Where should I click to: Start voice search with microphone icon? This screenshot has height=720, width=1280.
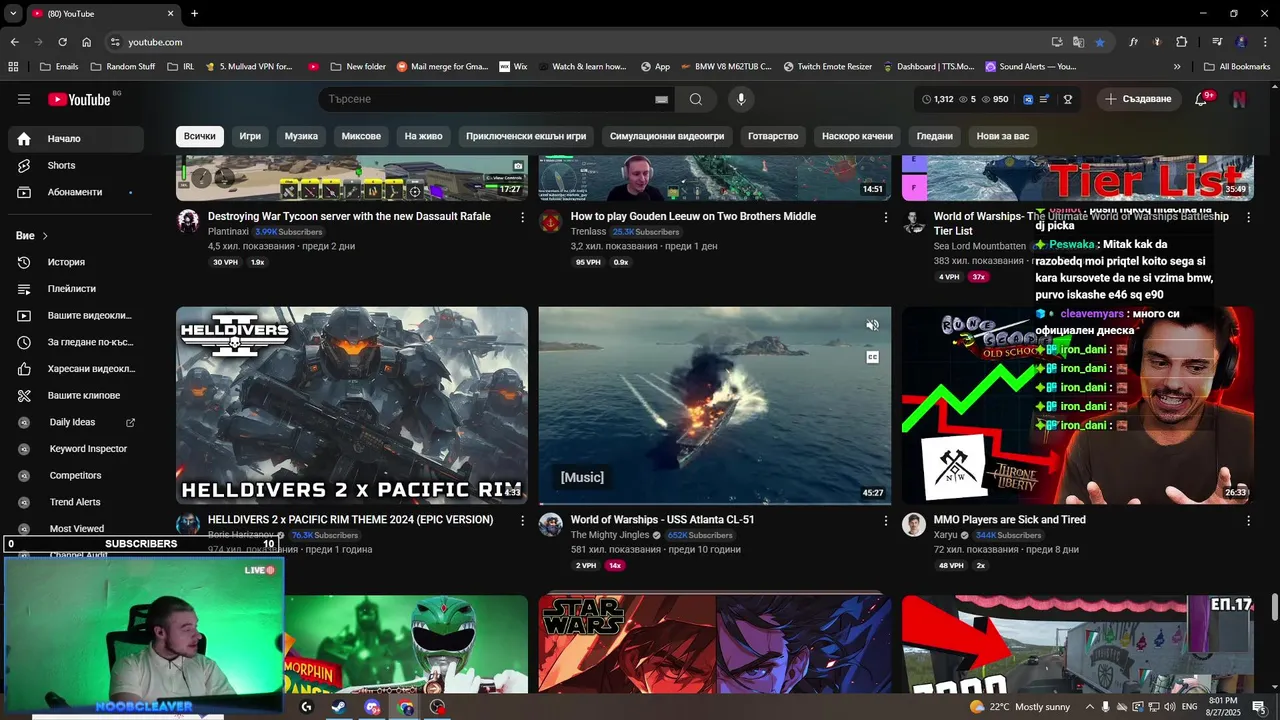[741, 99]
